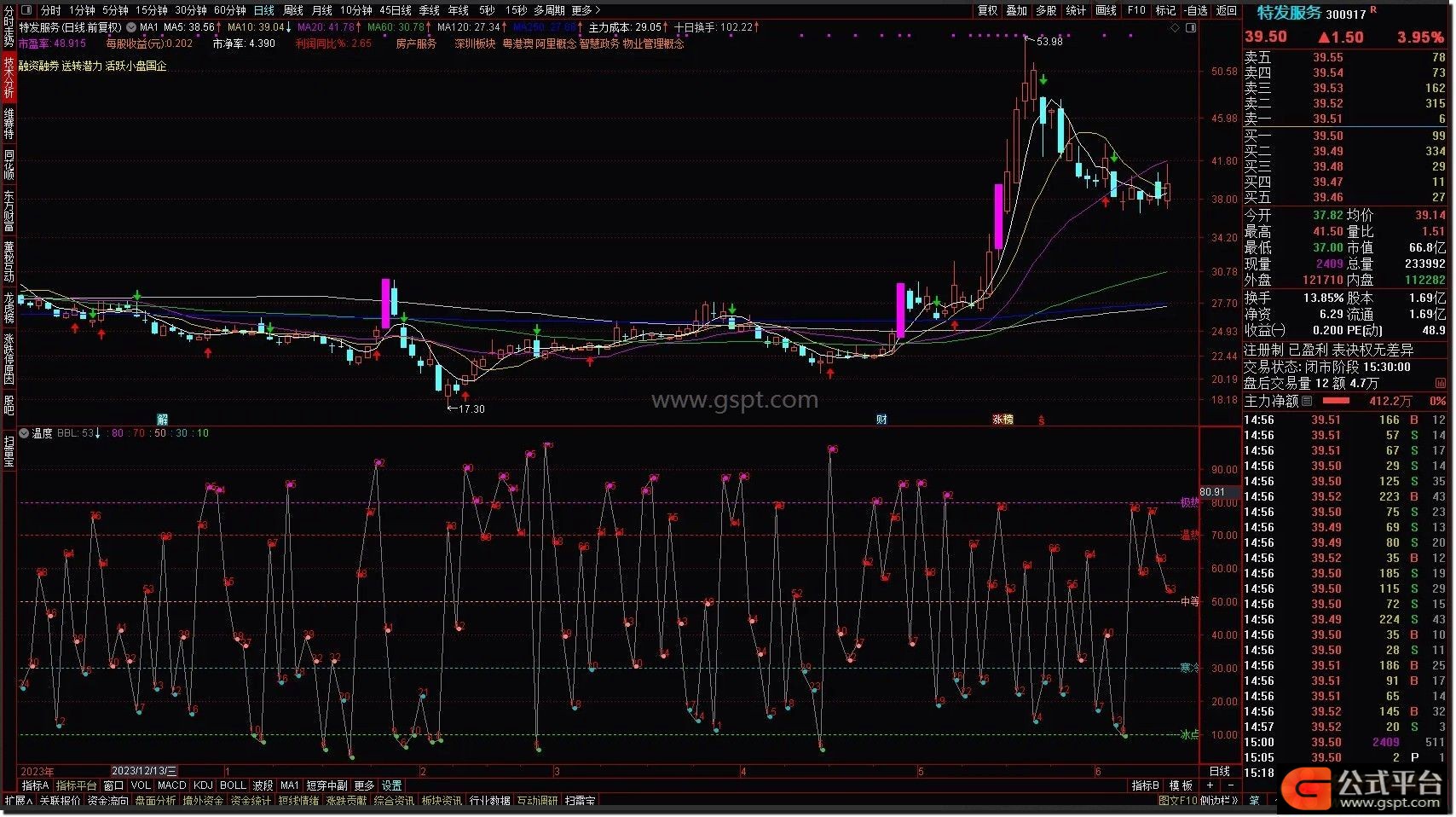
Task: Select the 短穿中副 indicator
Action: point(326,785)
